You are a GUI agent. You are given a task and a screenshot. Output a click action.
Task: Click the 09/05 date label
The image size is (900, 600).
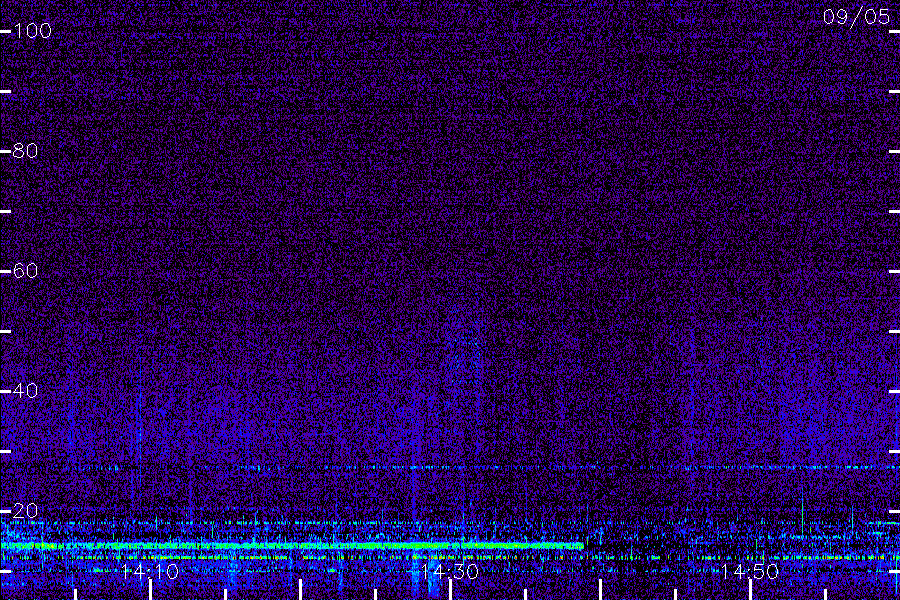click(x=856, y=17)
